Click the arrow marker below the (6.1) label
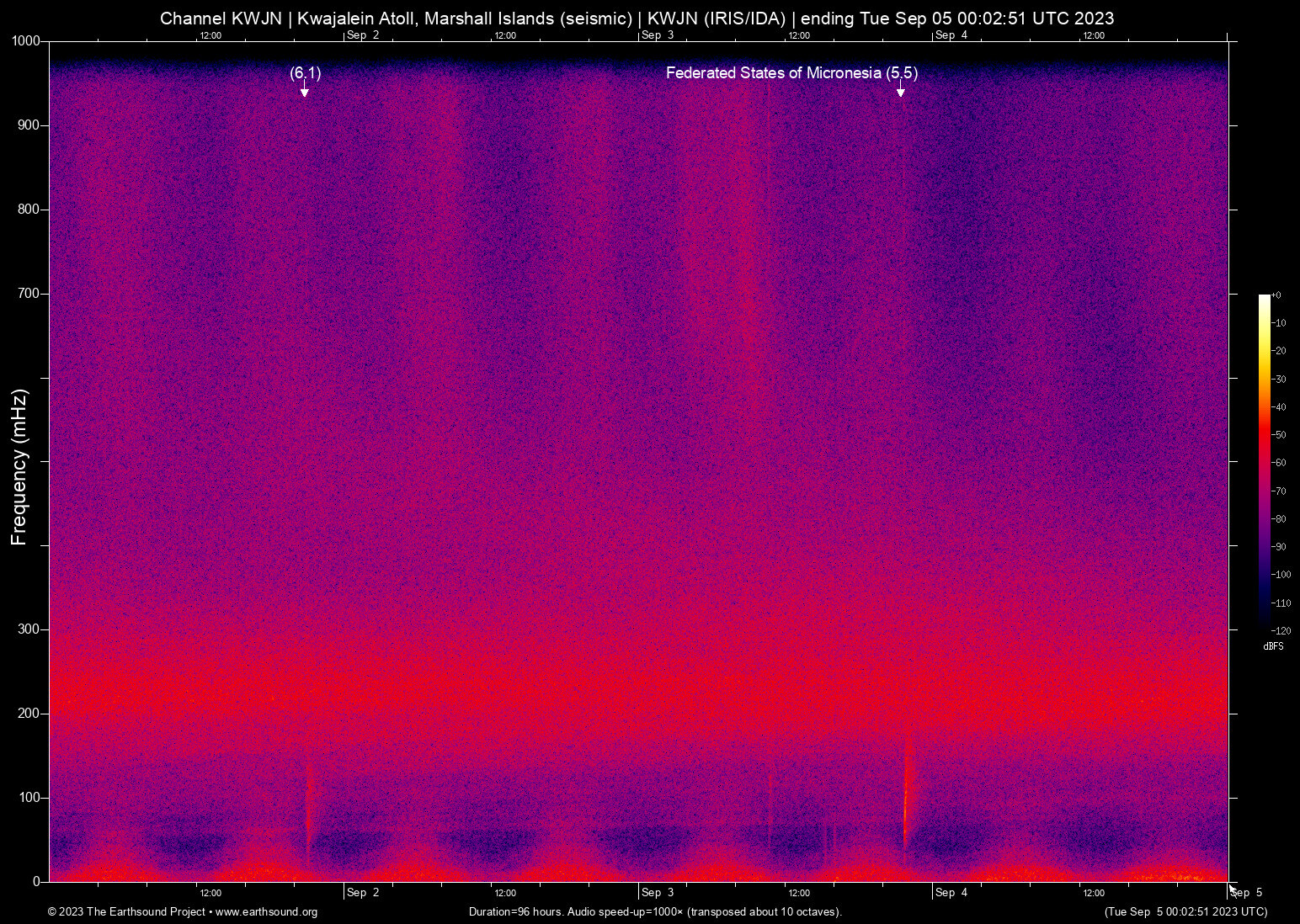The width and height of the screenshot is (1300, 924). coord(305,90)
